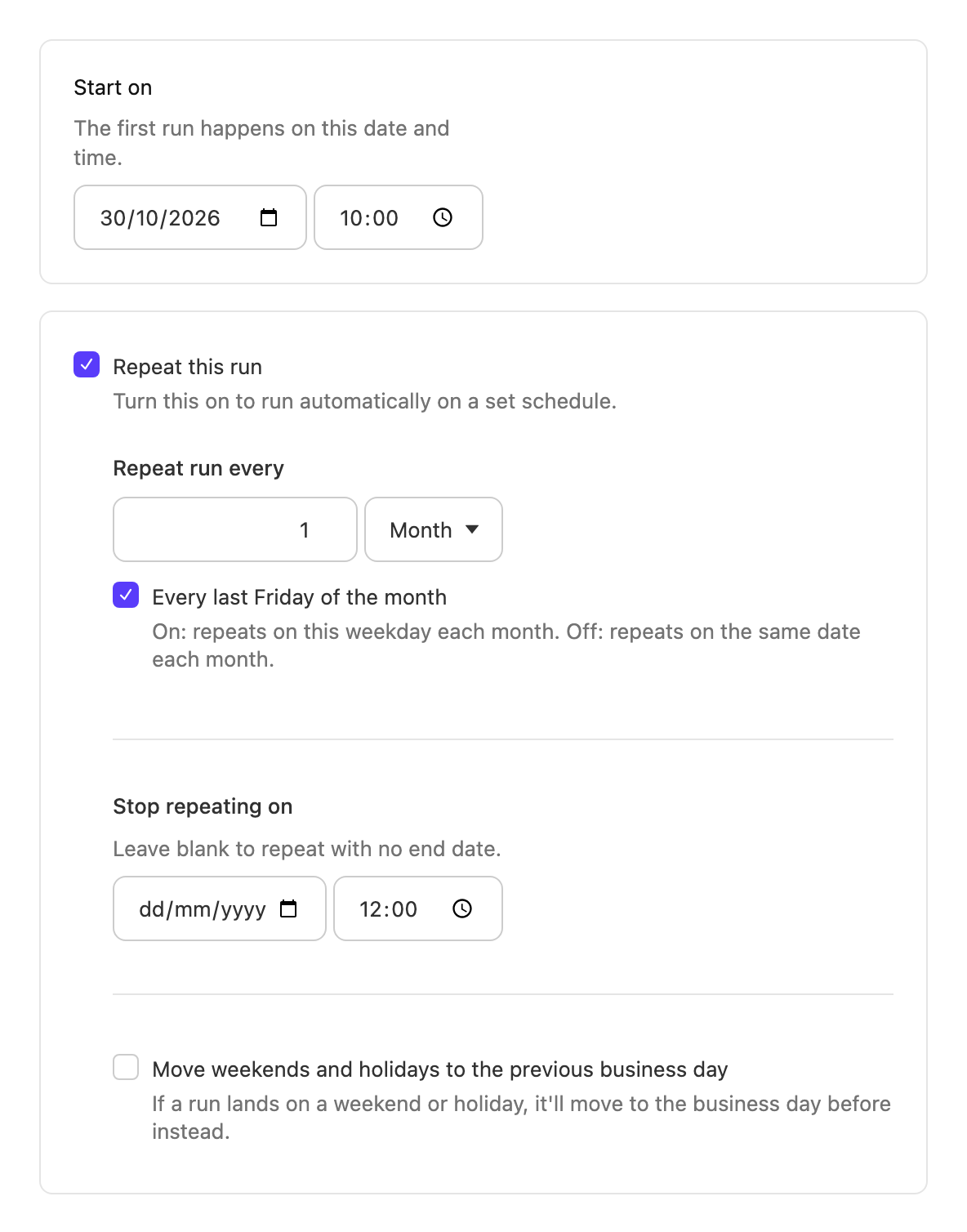Viewport: 967px width, 1232px height.
Task: Click the Start on time field 10:00
Action: coord(399,217)
